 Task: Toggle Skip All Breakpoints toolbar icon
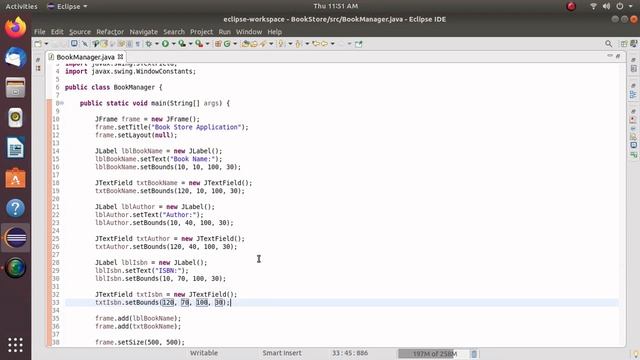(x=85, y=44)
